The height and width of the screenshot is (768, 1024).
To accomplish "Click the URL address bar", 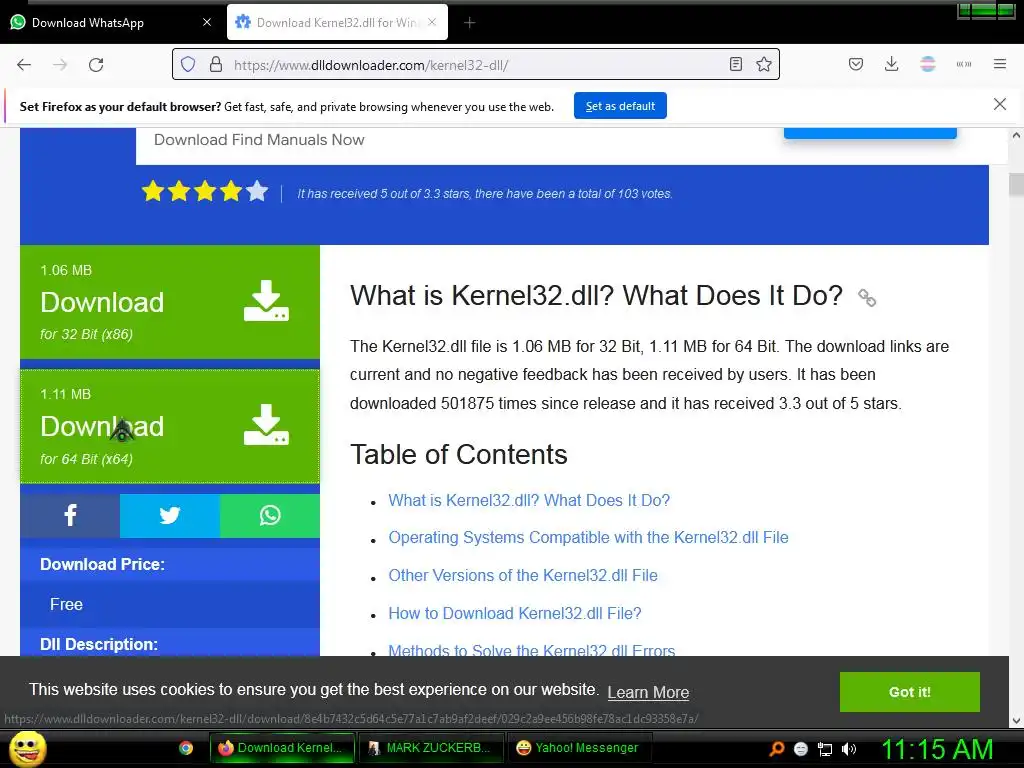I will [x=477, y=65].
